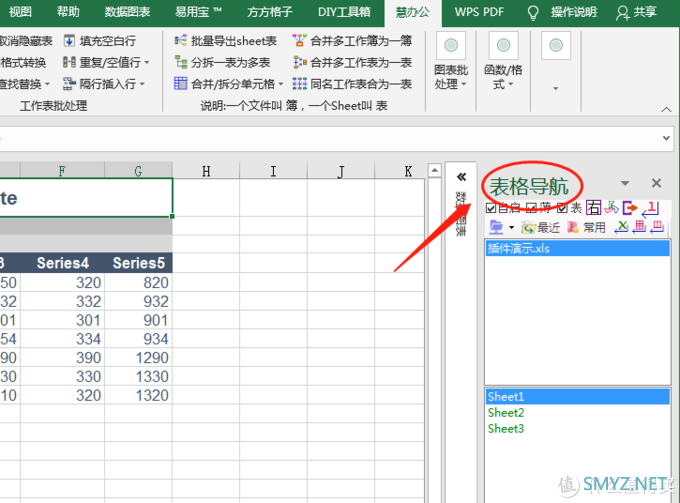Select 分拆一表为多表 tool
The width and height of the screenshot is (680, 503).
click(222, 62)
